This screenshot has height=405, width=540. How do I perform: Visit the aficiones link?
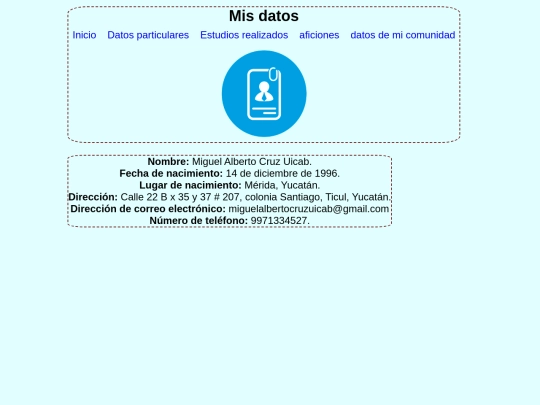point(319,35)
